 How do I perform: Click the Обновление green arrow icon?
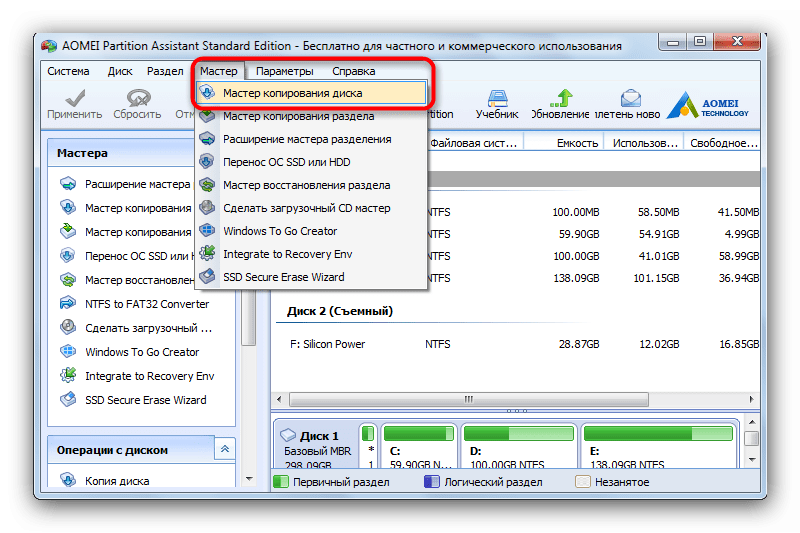click(x=560, y=97)
